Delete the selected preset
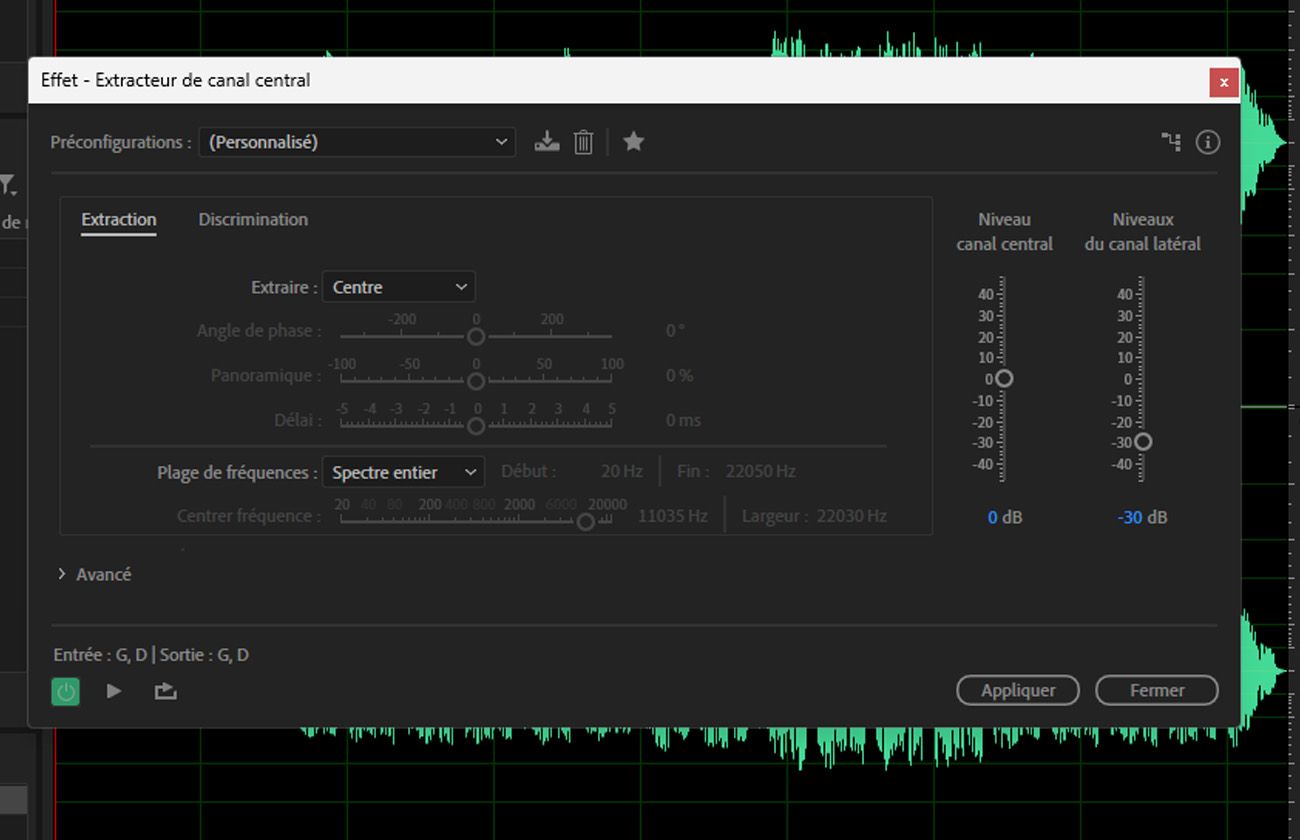 pyautogui.click(x=583, y=142)
